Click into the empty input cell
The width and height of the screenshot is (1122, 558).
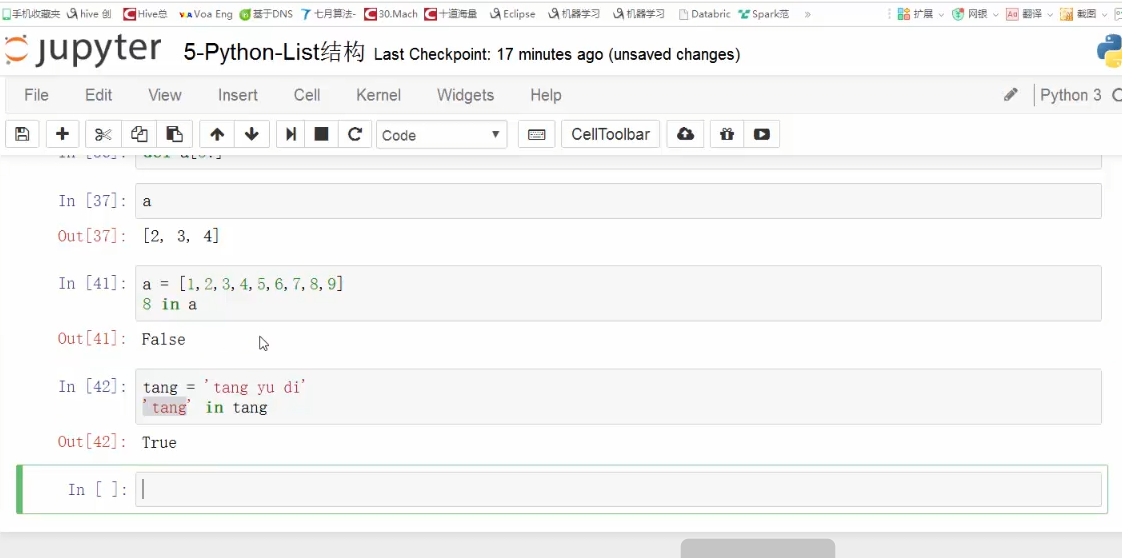pyautogui.click(x=618, y=489)
